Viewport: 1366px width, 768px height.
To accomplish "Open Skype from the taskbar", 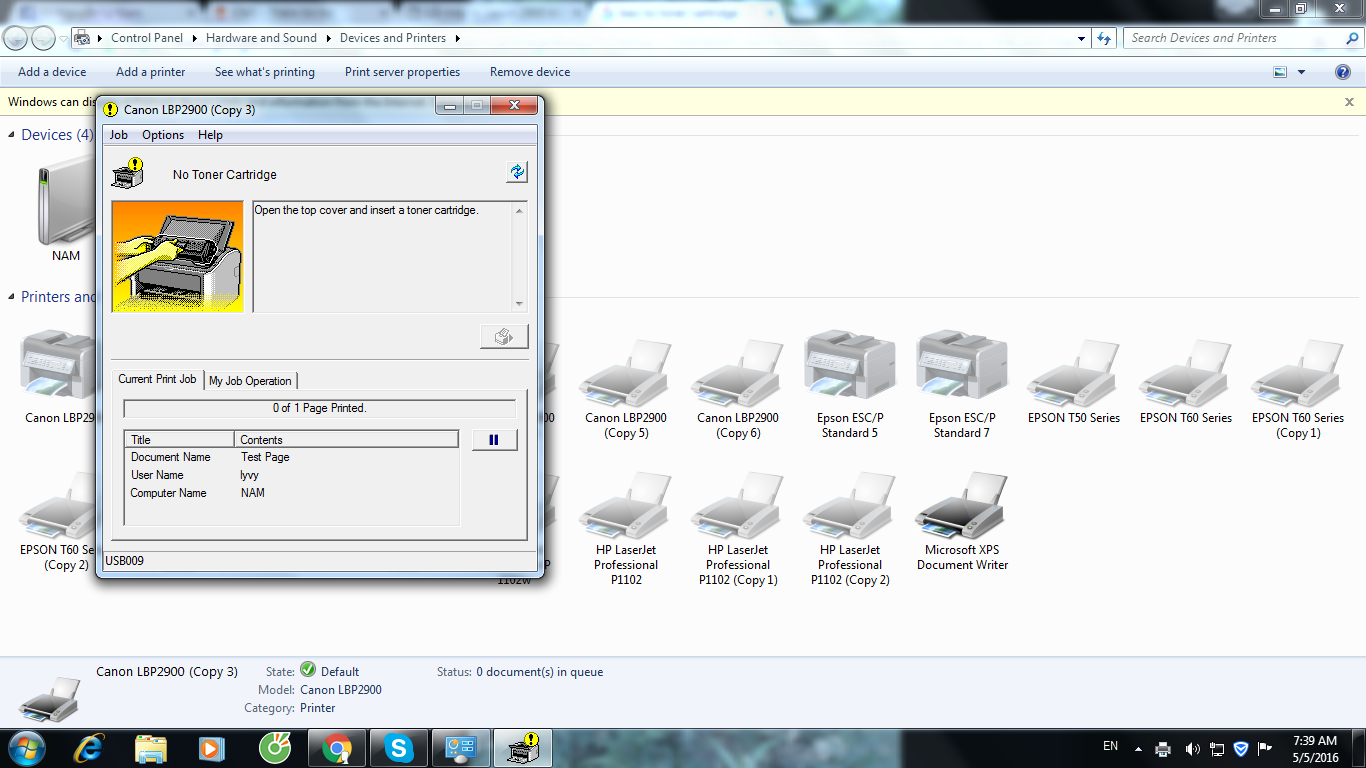I will [x=400, y=748].
